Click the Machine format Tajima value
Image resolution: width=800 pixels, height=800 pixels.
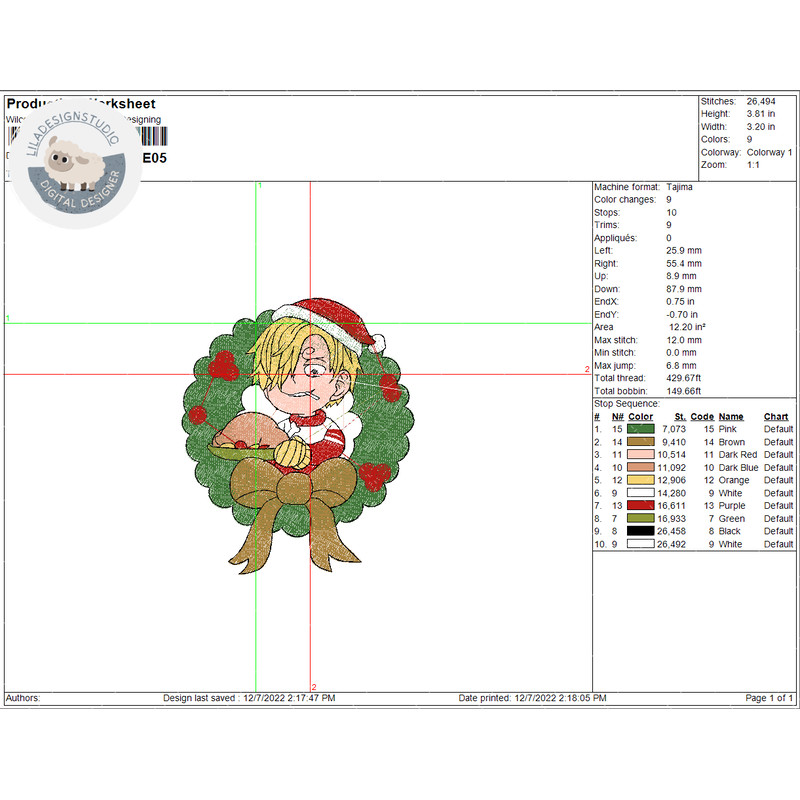click(682, 187)
